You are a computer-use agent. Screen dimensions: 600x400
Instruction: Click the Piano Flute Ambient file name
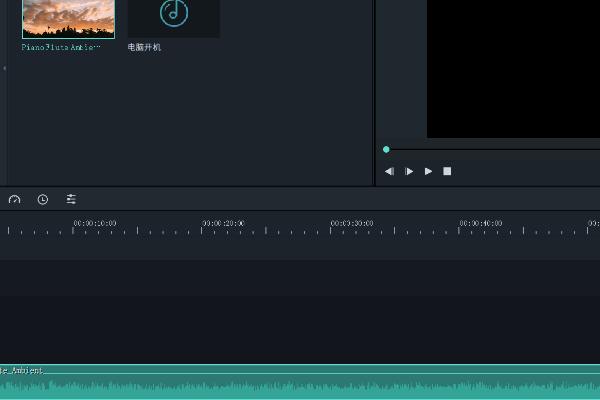60,47
